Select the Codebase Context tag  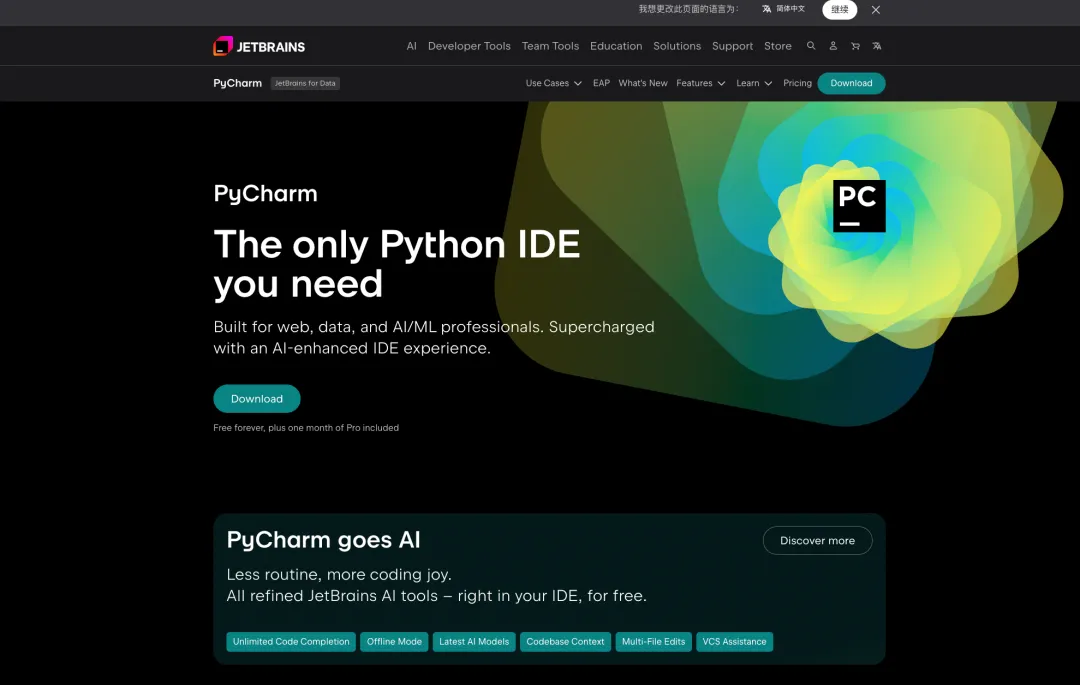(565, 642)
